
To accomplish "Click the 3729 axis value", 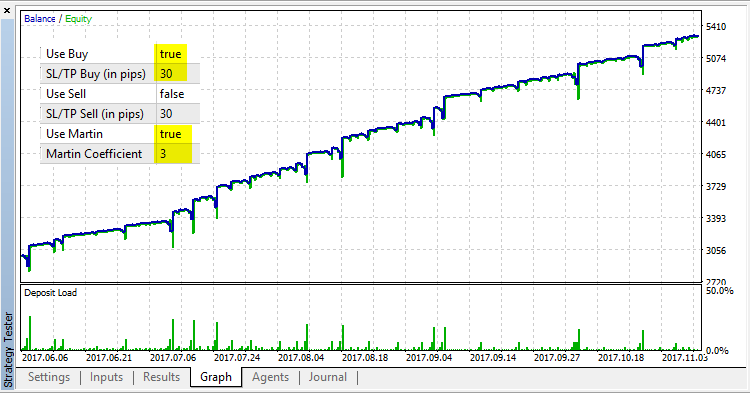I will pyautogui.click(x=716, y=186).
